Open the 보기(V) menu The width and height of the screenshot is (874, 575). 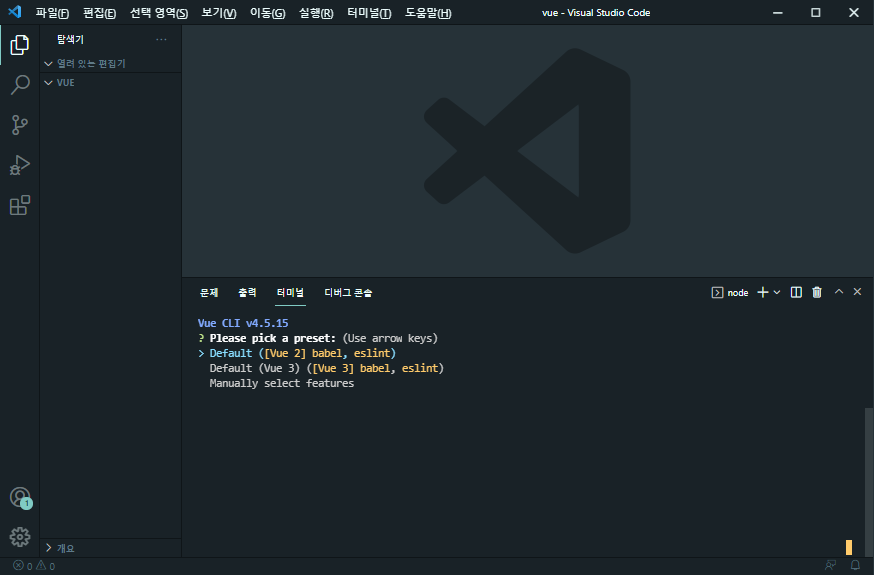pos(218,12)
